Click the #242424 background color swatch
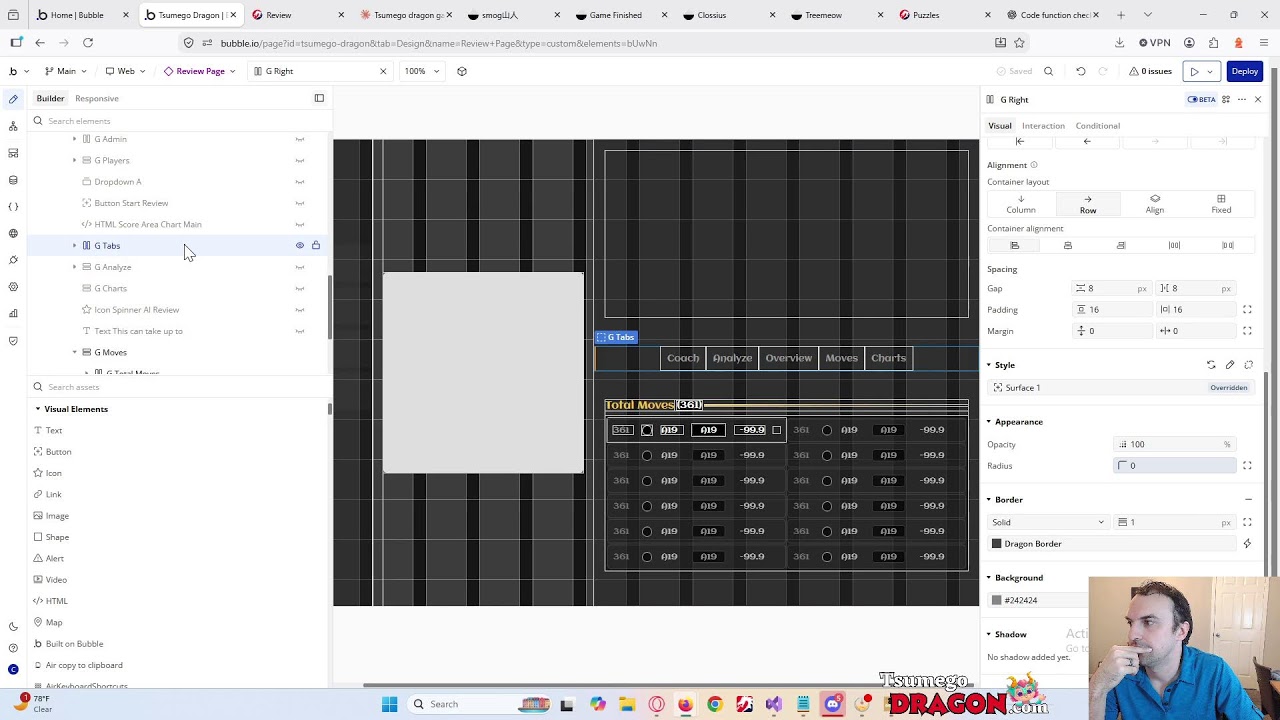The height and width of the screenshot is (720, 1280). [997, 600]
